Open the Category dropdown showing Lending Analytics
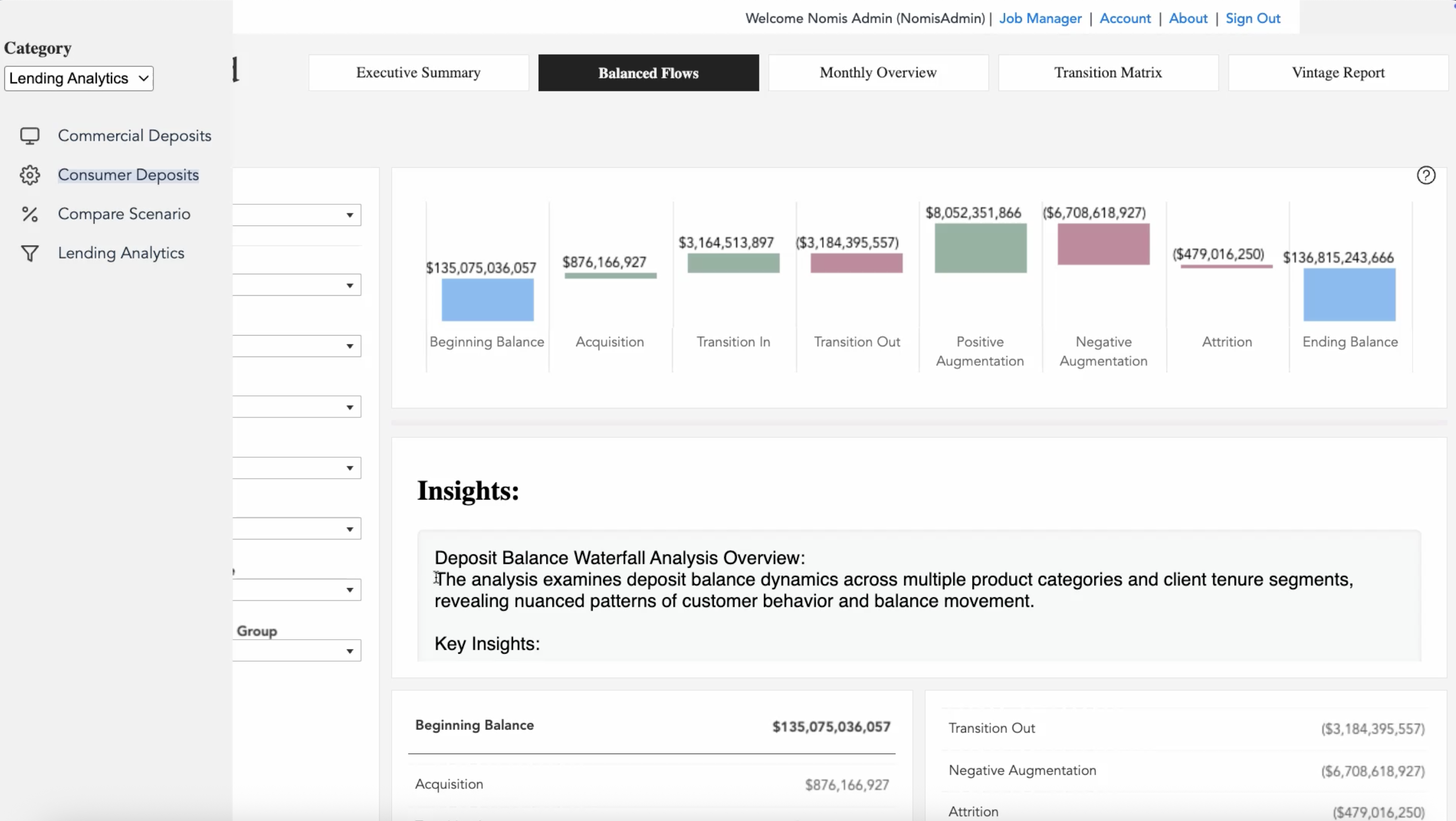Image resolution: width=1456 pixels, height=821 pixels. [78, 78]
